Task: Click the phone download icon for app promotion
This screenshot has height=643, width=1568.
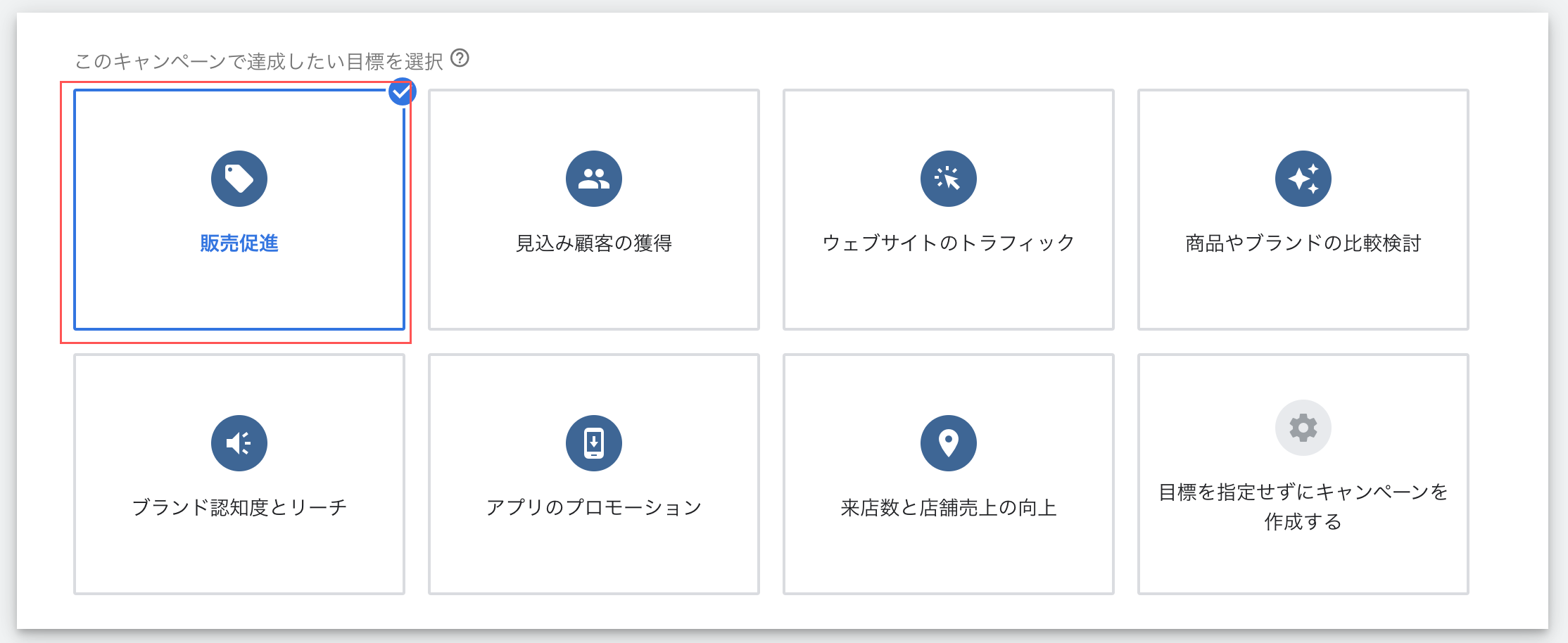Action: [594, 443]
